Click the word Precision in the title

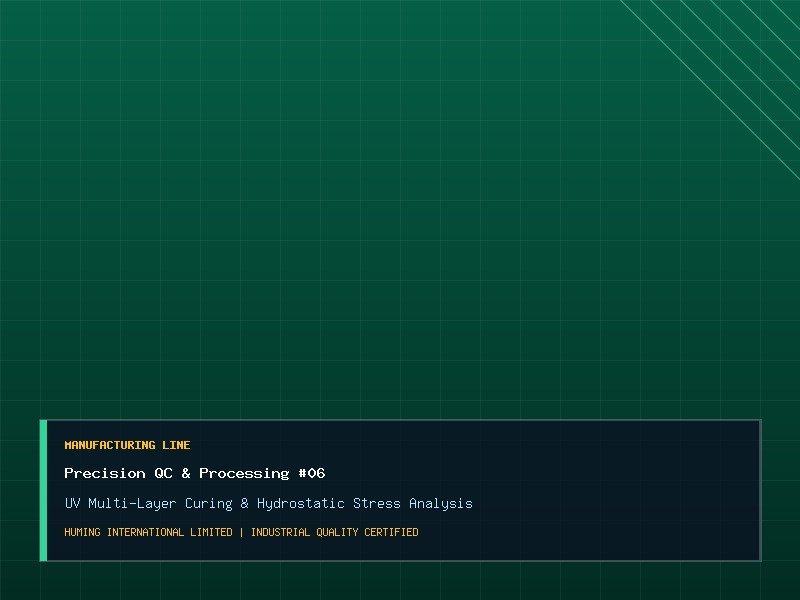coord(105,473)
